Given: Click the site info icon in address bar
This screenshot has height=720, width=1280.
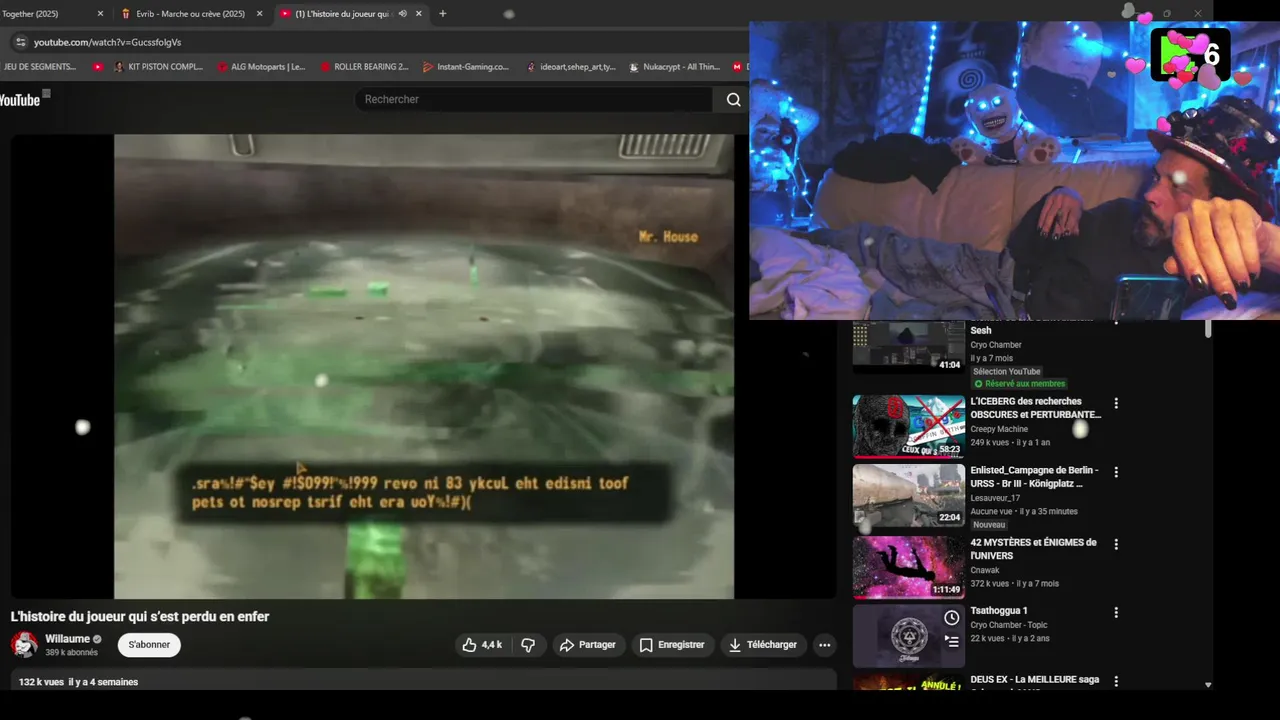Looking at the screenshot, I should pyautogui.click(x=20, y=42).
